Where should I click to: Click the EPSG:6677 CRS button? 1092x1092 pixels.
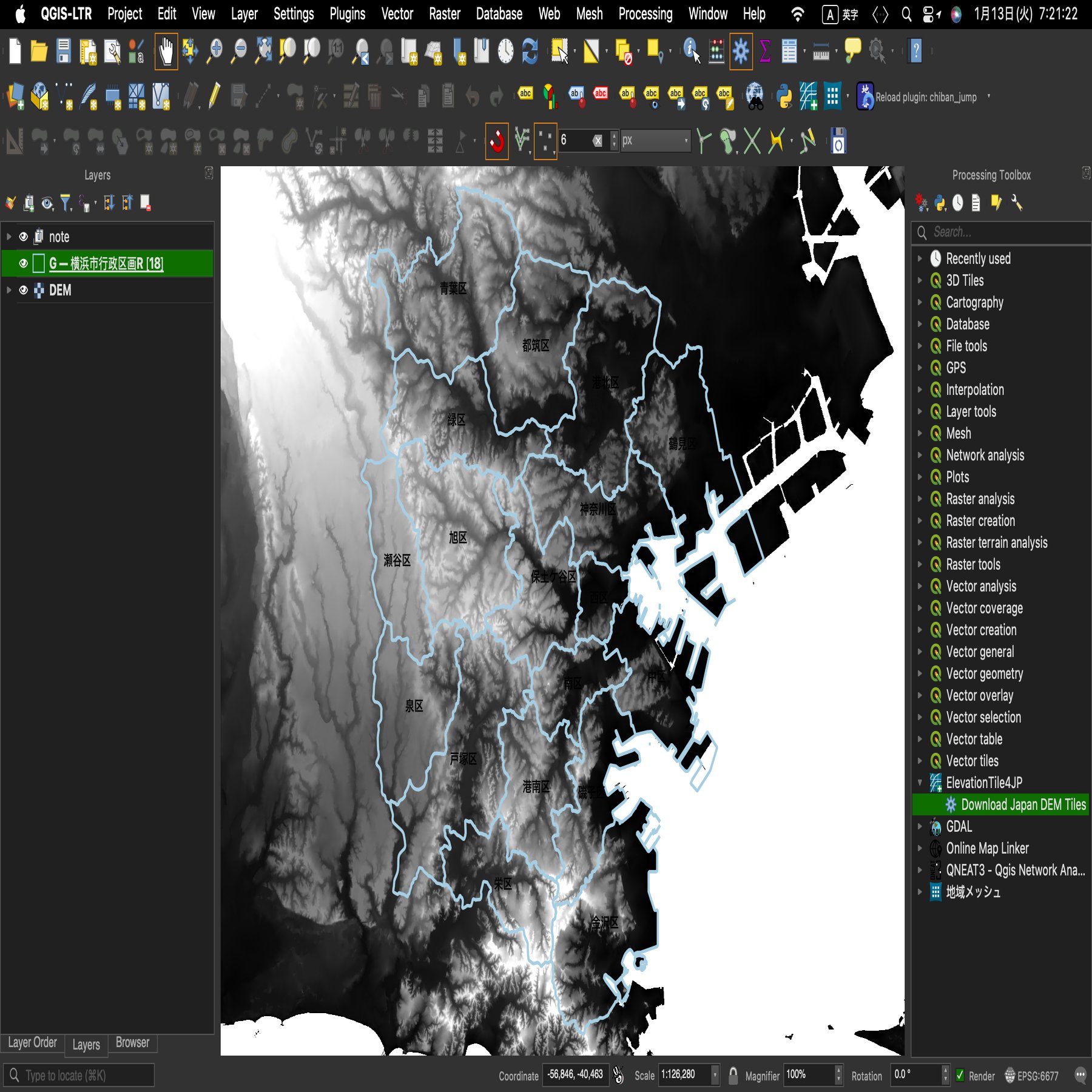pyautogui.click(x=1031, y=1076)
